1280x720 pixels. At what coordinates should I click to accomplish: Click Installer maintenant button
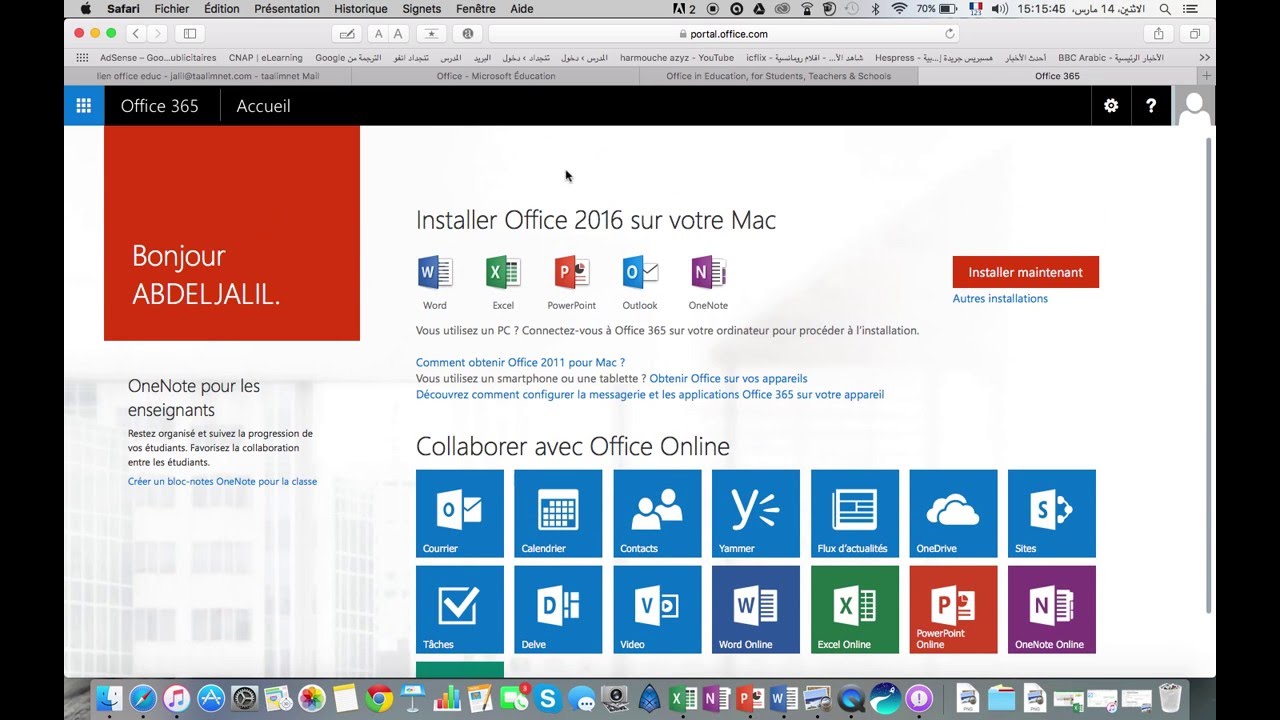point(1026,272)
